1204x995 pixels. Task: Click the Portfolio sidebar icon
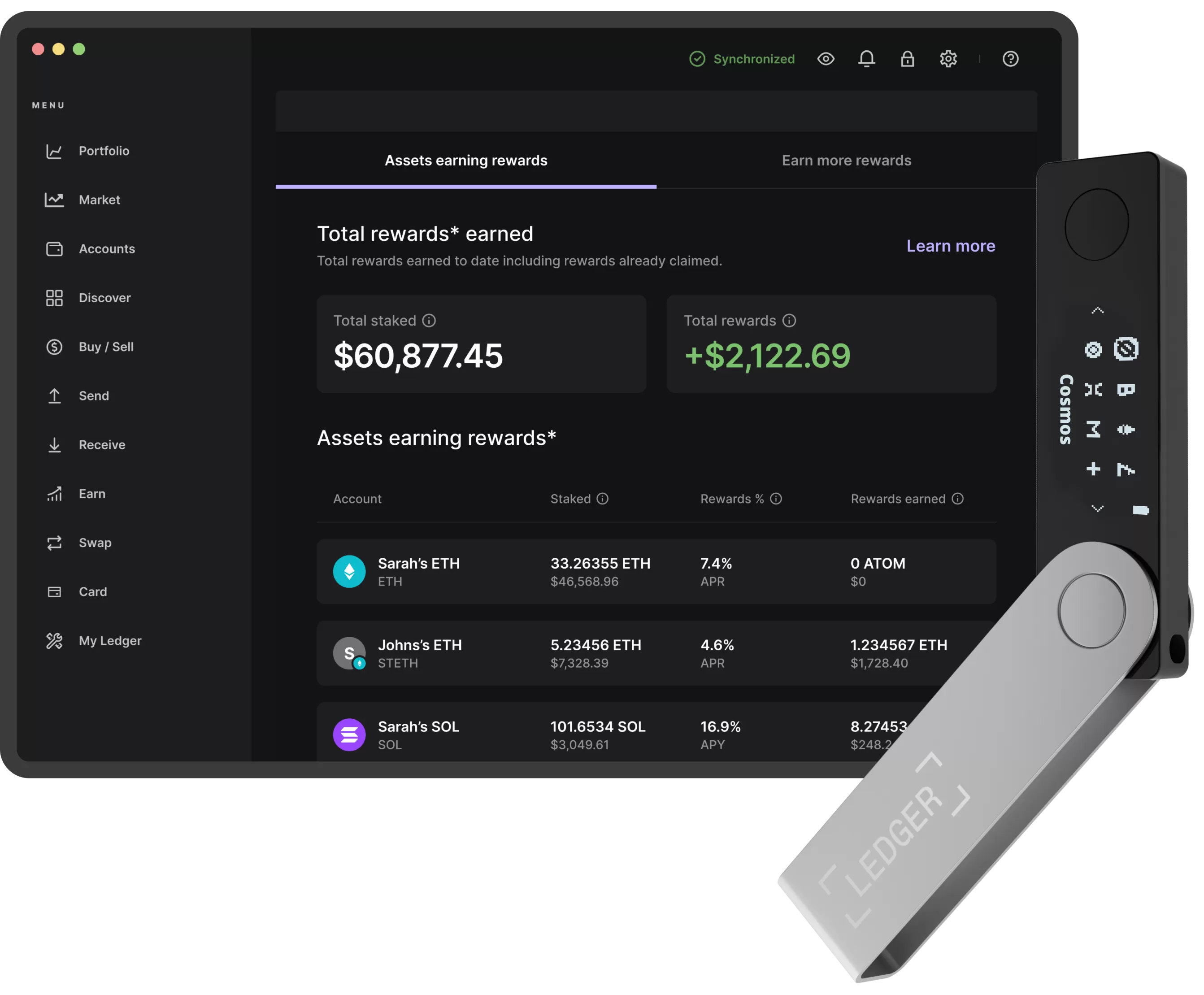click(53, 151)
